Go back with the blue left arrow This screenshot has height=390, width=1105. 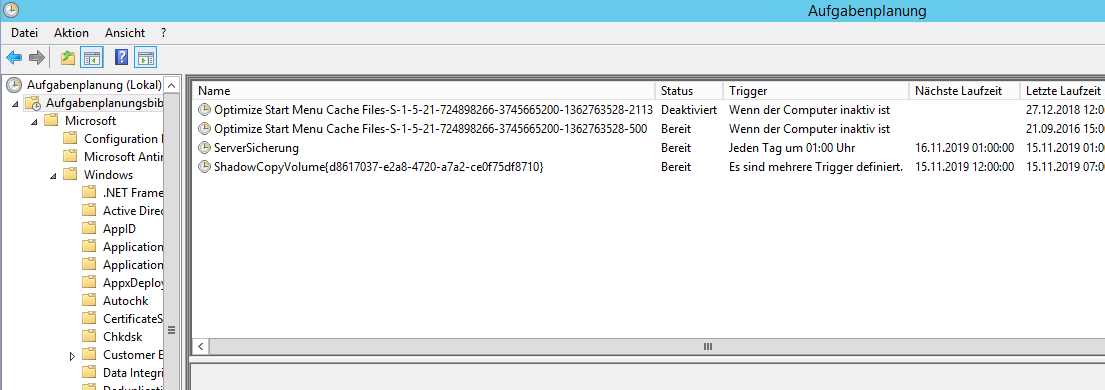pyautogui.click(x=14, y=58)
